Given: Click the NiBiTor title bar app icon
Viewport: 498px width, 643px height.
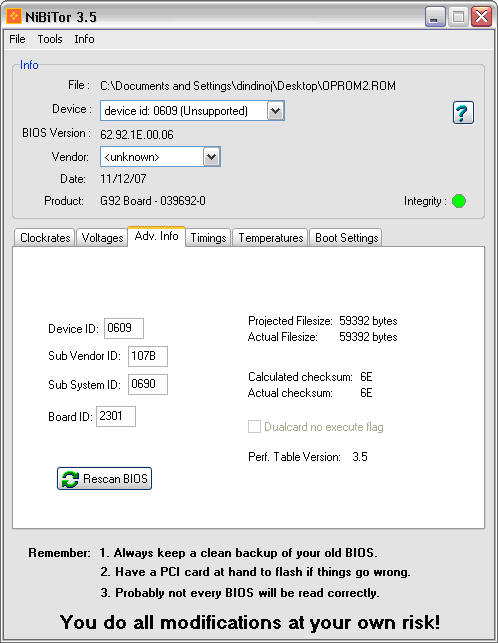Looking at the screenshot, I should [14, 16].
